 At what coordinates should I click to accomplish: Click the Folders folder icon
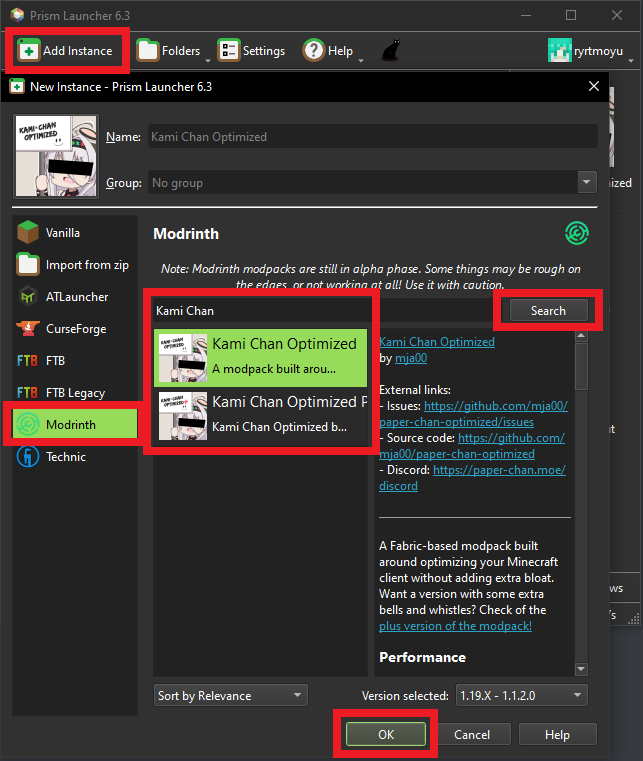point(148,50)
